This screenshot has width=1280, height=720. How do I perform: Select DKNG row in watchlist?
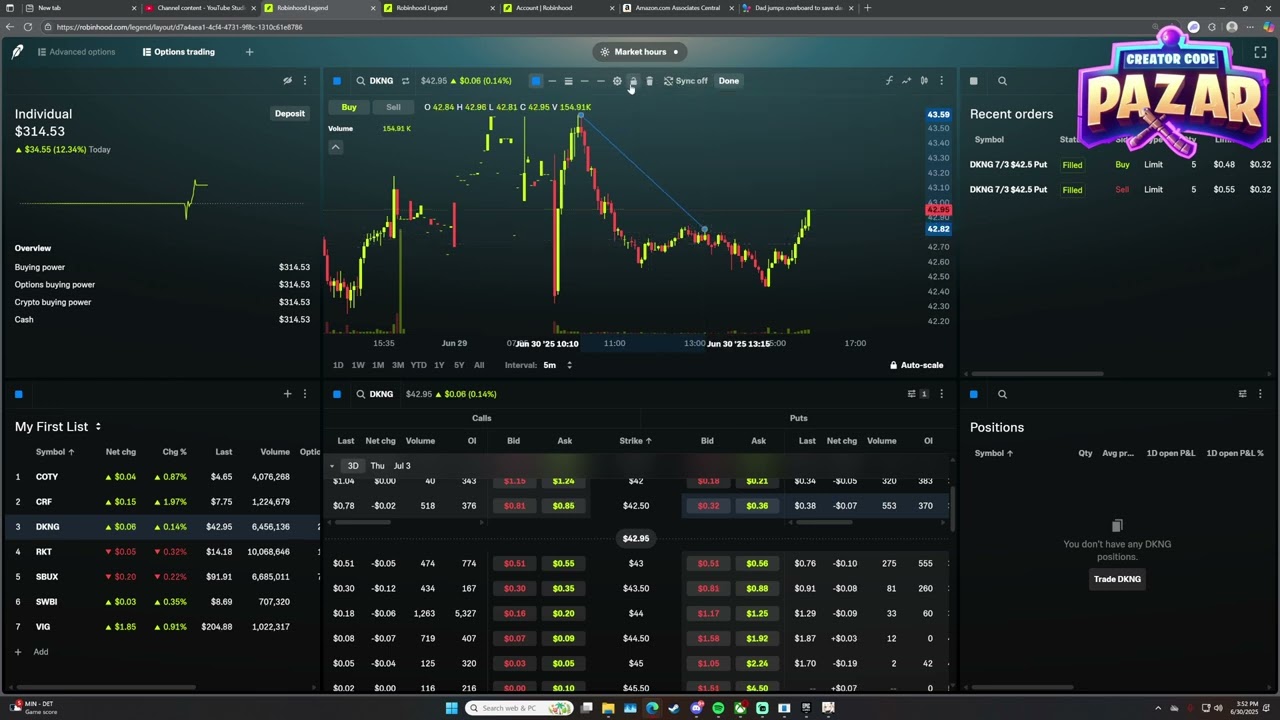click(x=162, y=527)
